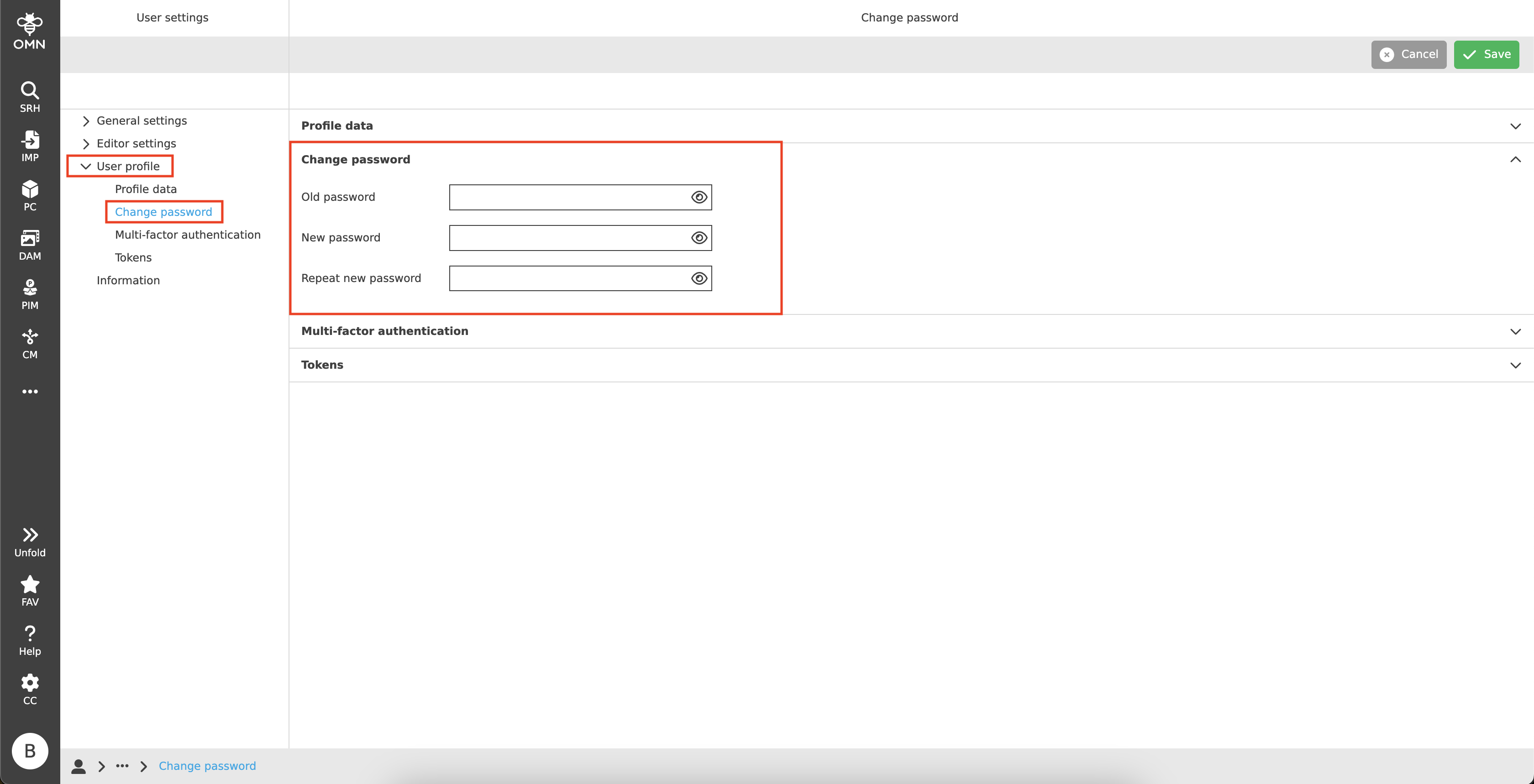
Task: Open the SRH search module
Action: pyautogui.click(x=30, y=95)
